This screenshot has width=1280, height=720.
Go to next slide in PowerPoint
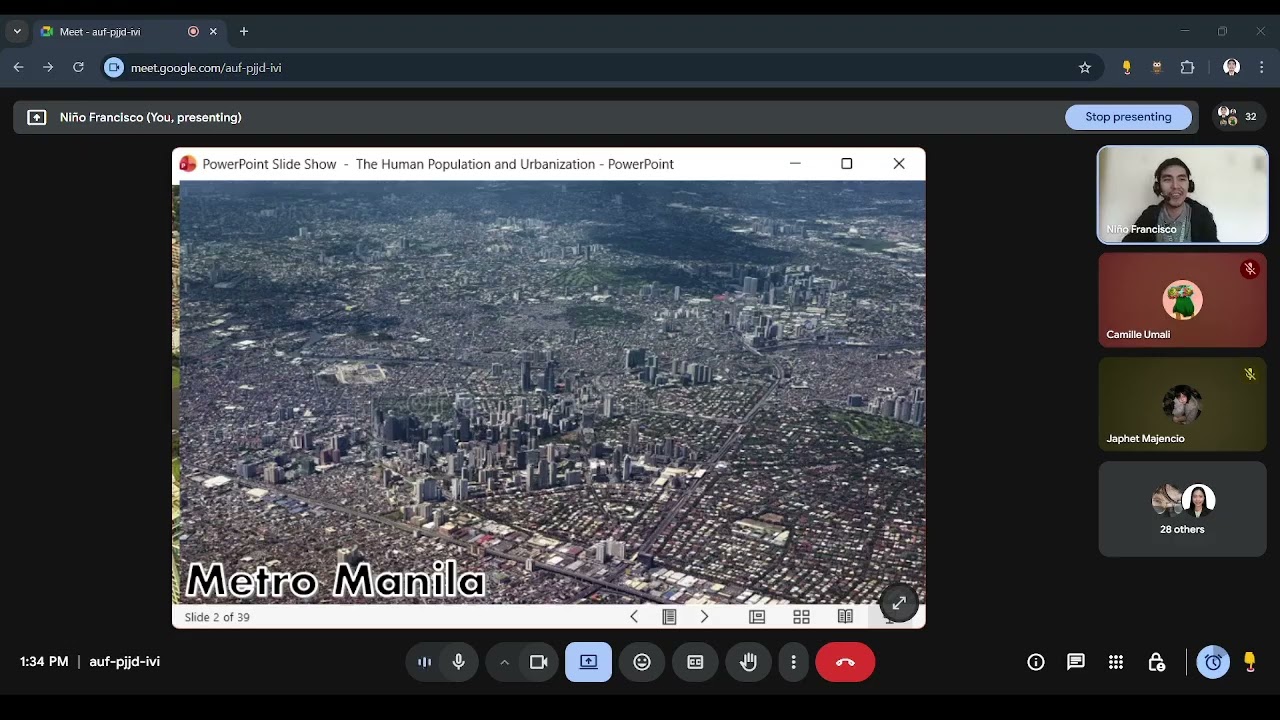tap(704, 617)
